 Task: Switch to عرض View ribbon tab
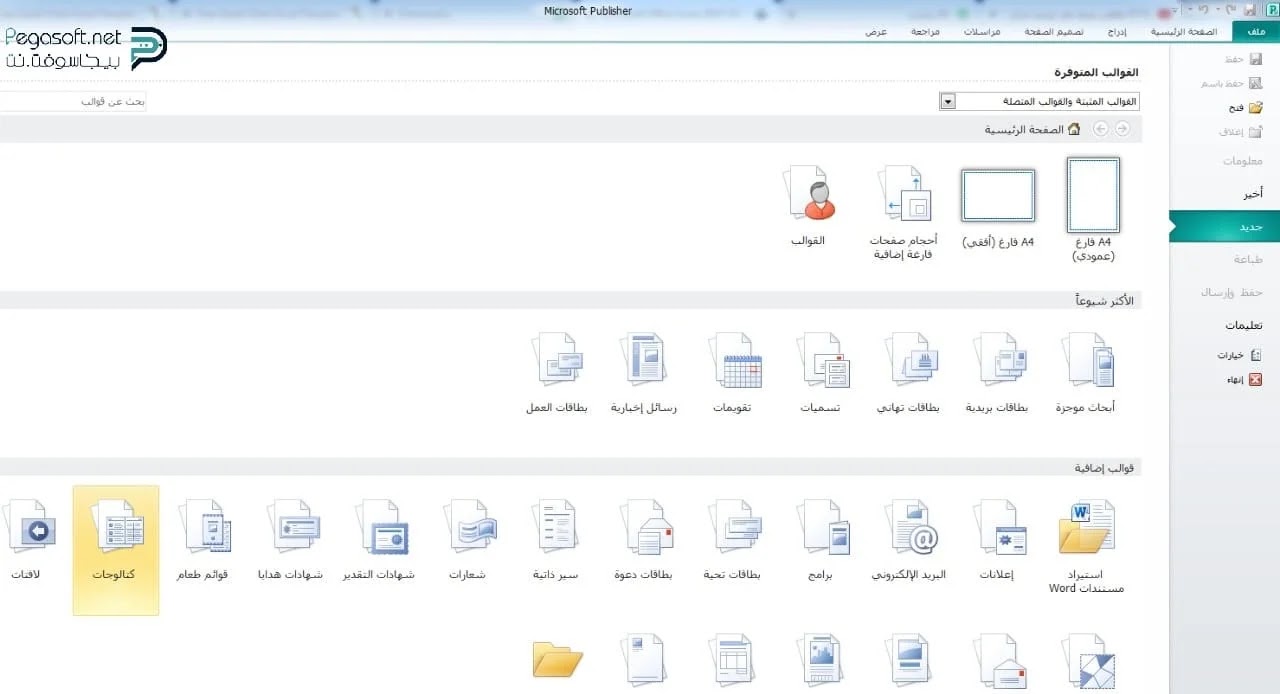876,32
